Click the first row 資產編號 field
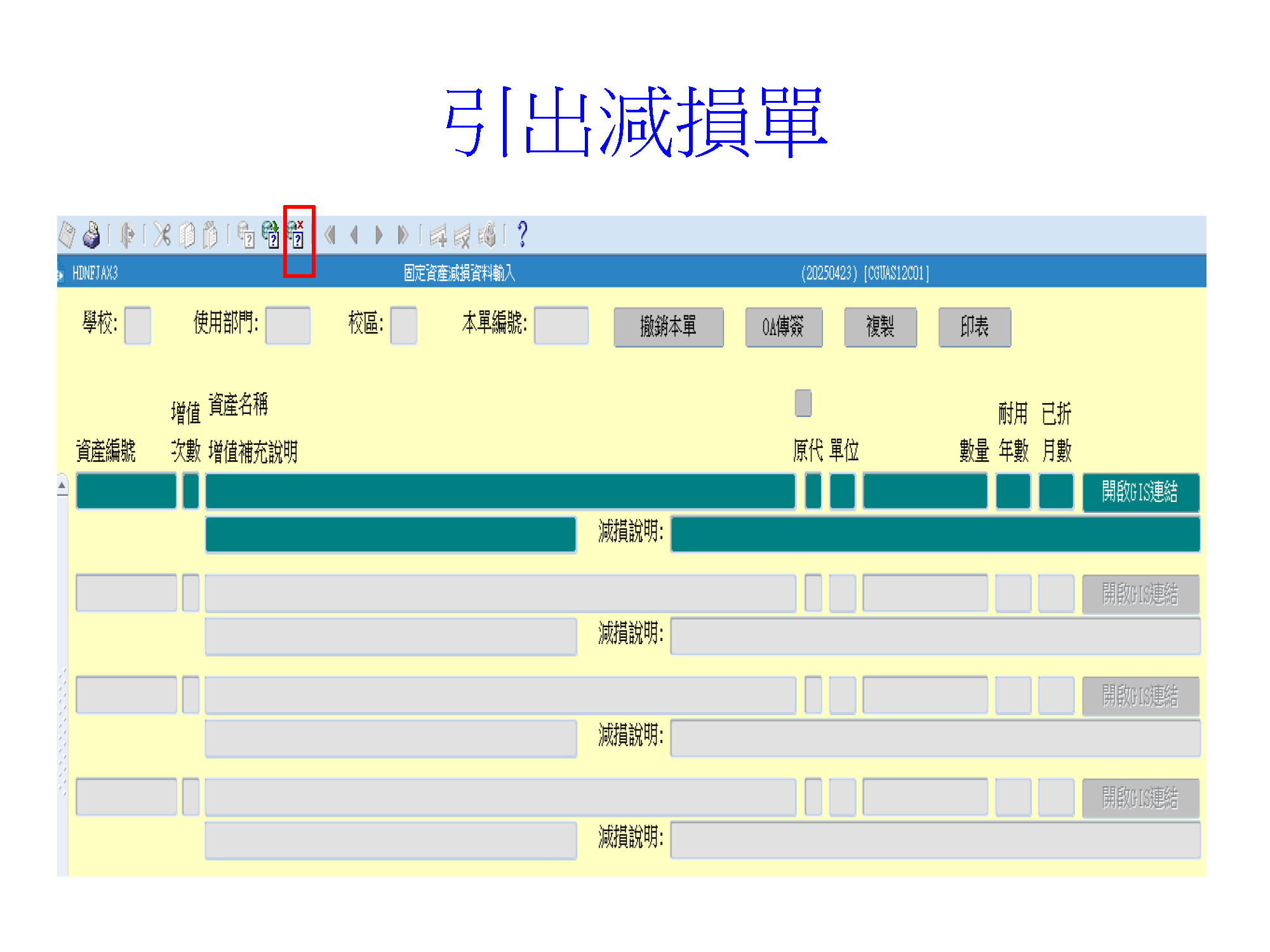The image size is (1270, 952). 126,491
